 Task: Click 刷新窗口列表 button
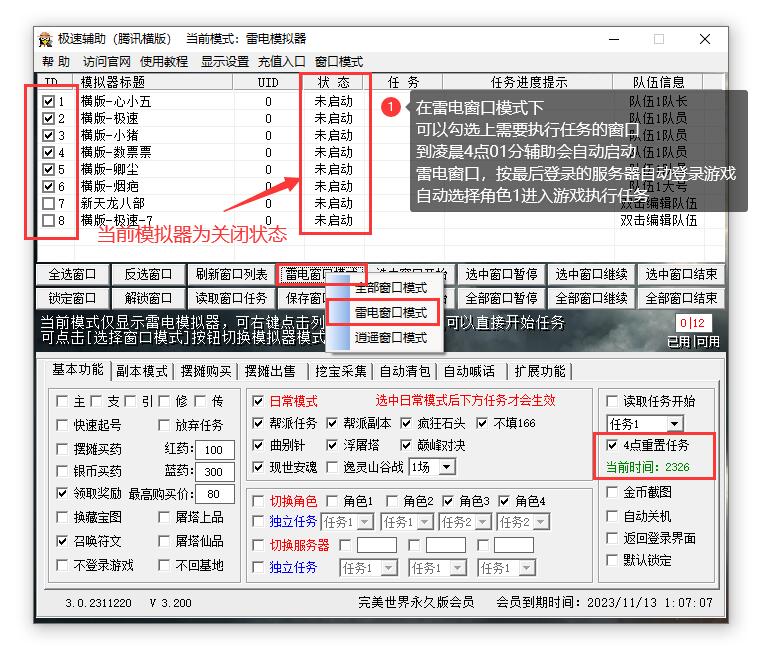tap(231, 274)
